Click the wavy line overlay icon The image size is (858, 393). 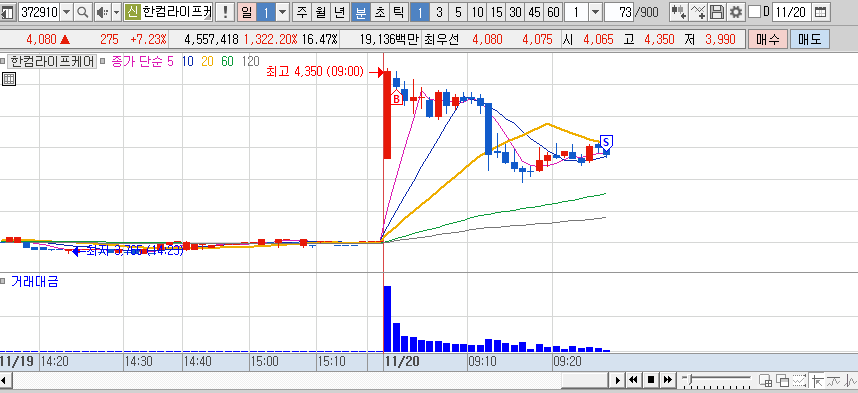pyautogui.click(x=834, y=380)
